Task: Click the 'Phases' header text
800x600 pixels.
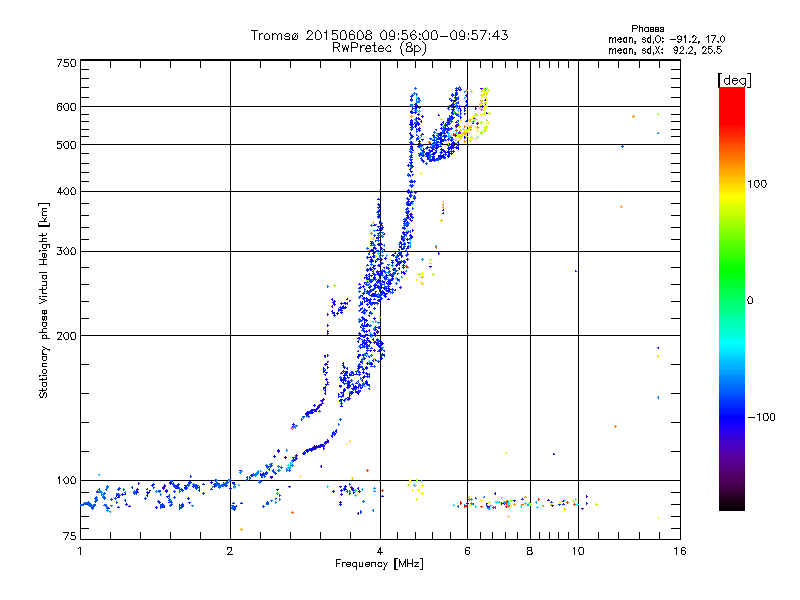Action: click(647, 29)
